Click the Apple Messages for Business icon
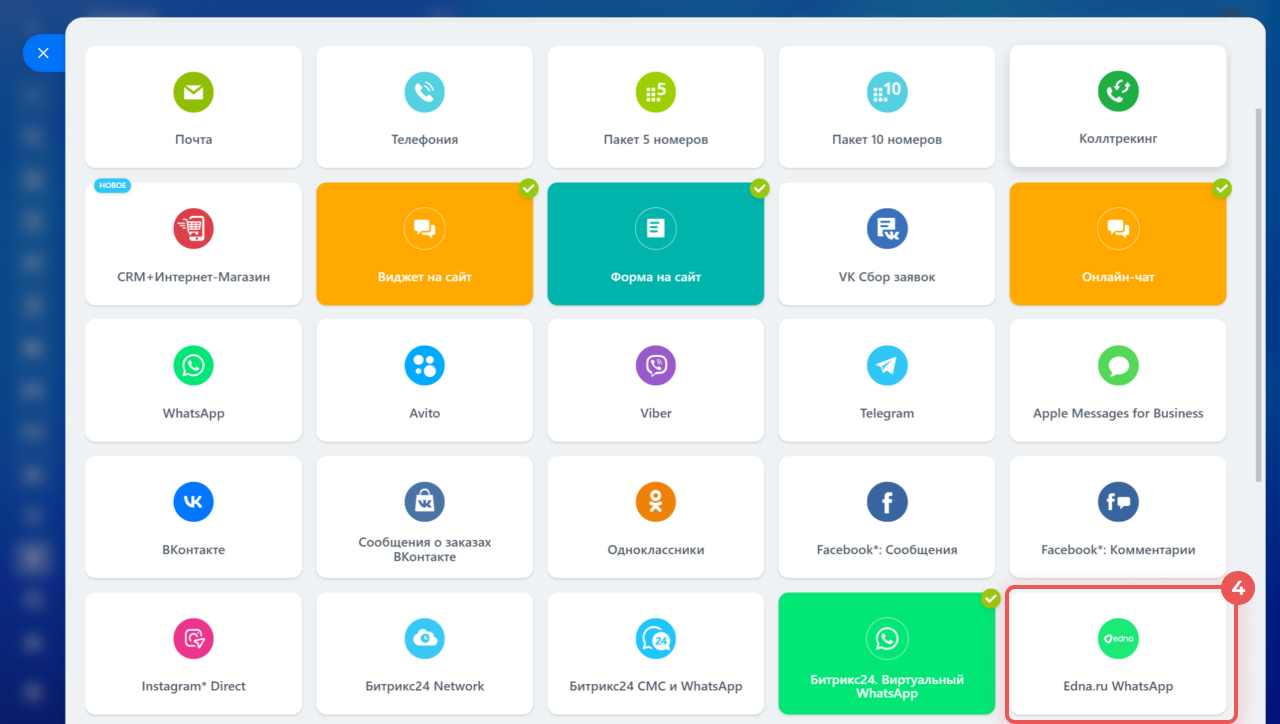1280x724 pixels. (x=1118, y=366)
